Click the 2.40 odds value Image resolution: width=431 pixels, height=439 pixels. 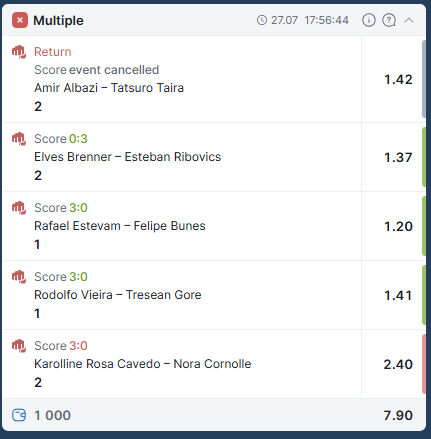point(398,365)
